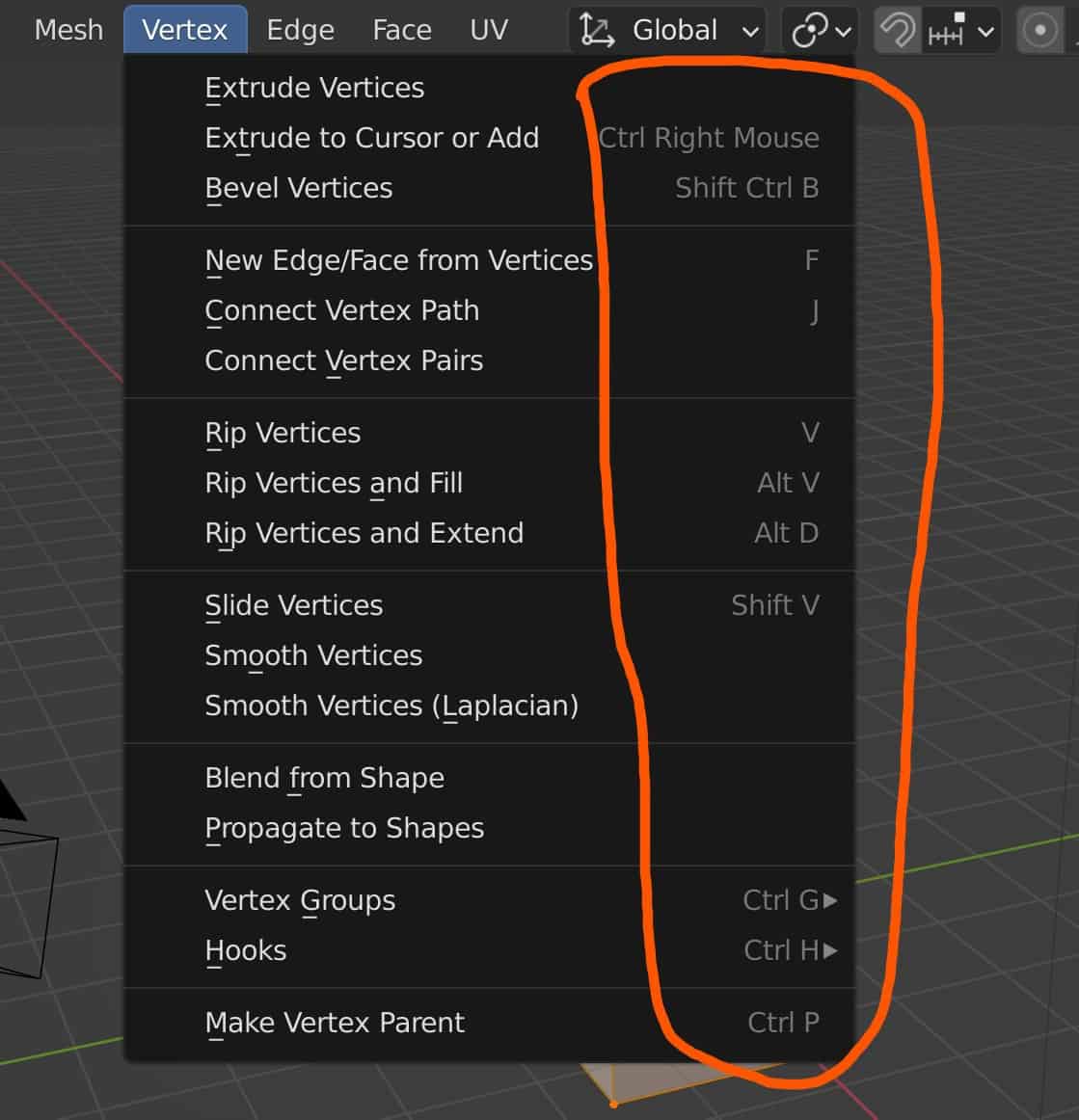The image size is (1079, 1120).
Task: Switch to the Face menu
Action: tap(401, 31)
